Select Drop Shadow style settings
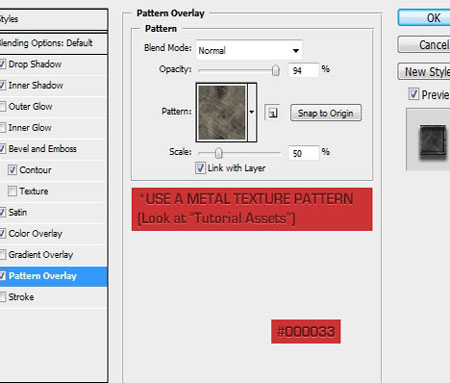This screenshot has width=450, height=383. pyautogui.click(x=35, y=64)
